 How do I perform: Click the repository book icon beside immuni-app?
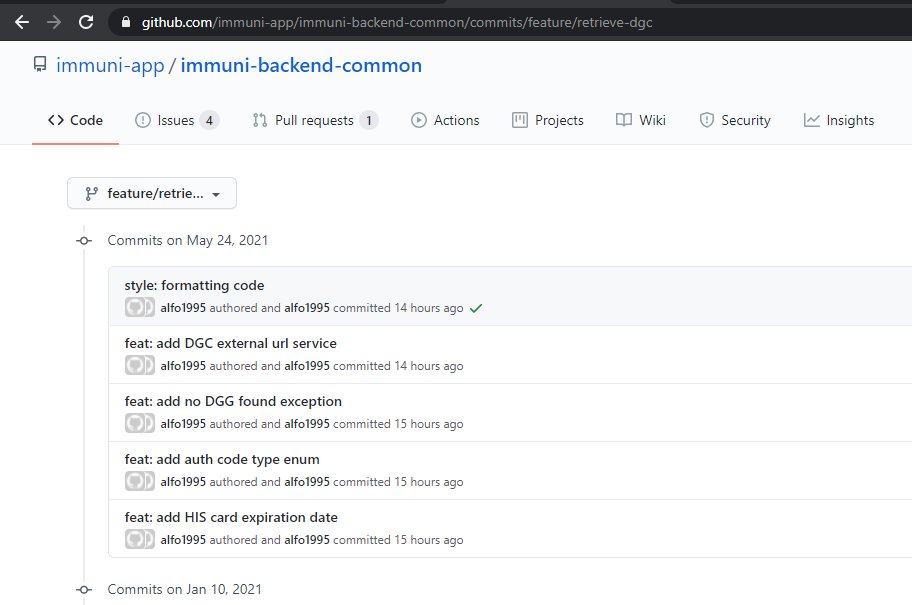pyautogui.click(x=40, y=65)
